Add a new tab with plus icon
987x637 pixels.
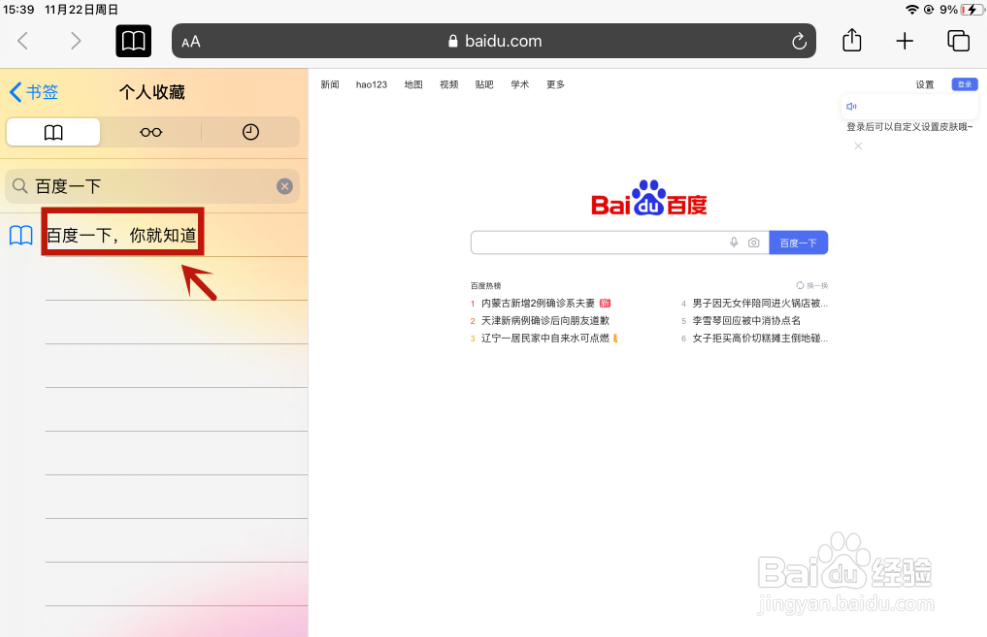(x=905, y=41)
